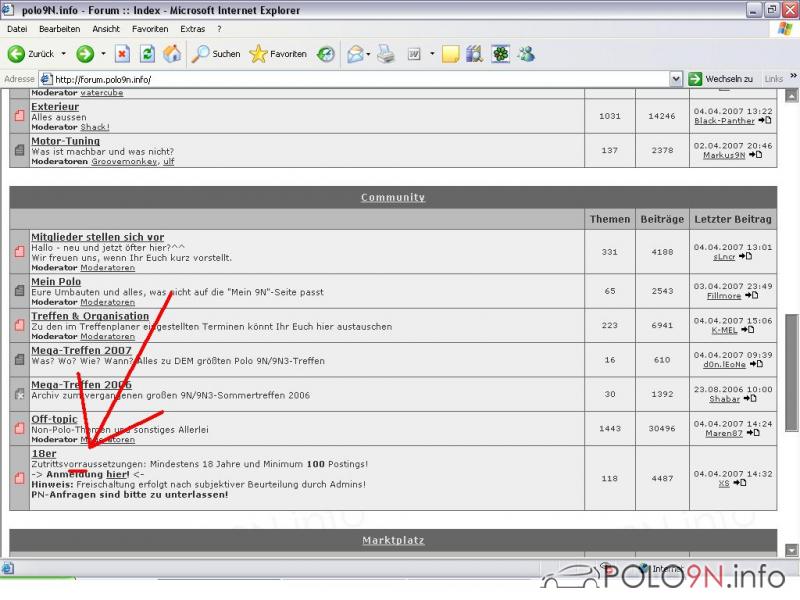Open Mitglieder stellen sich vor forum
This screenshot has height=600, width=800.
97,237
